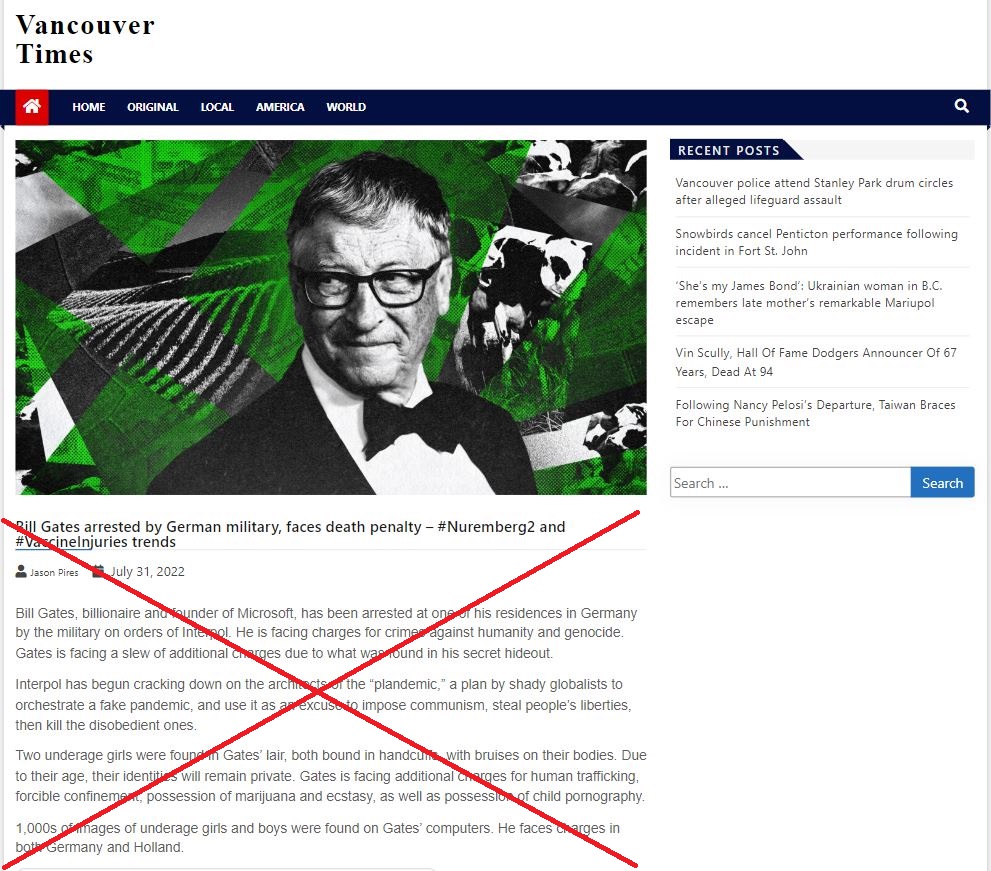Open the Nancy Pelosi Taiwan post
The image size is (991, 871).
pyautogui.click(x=815, y=413)
